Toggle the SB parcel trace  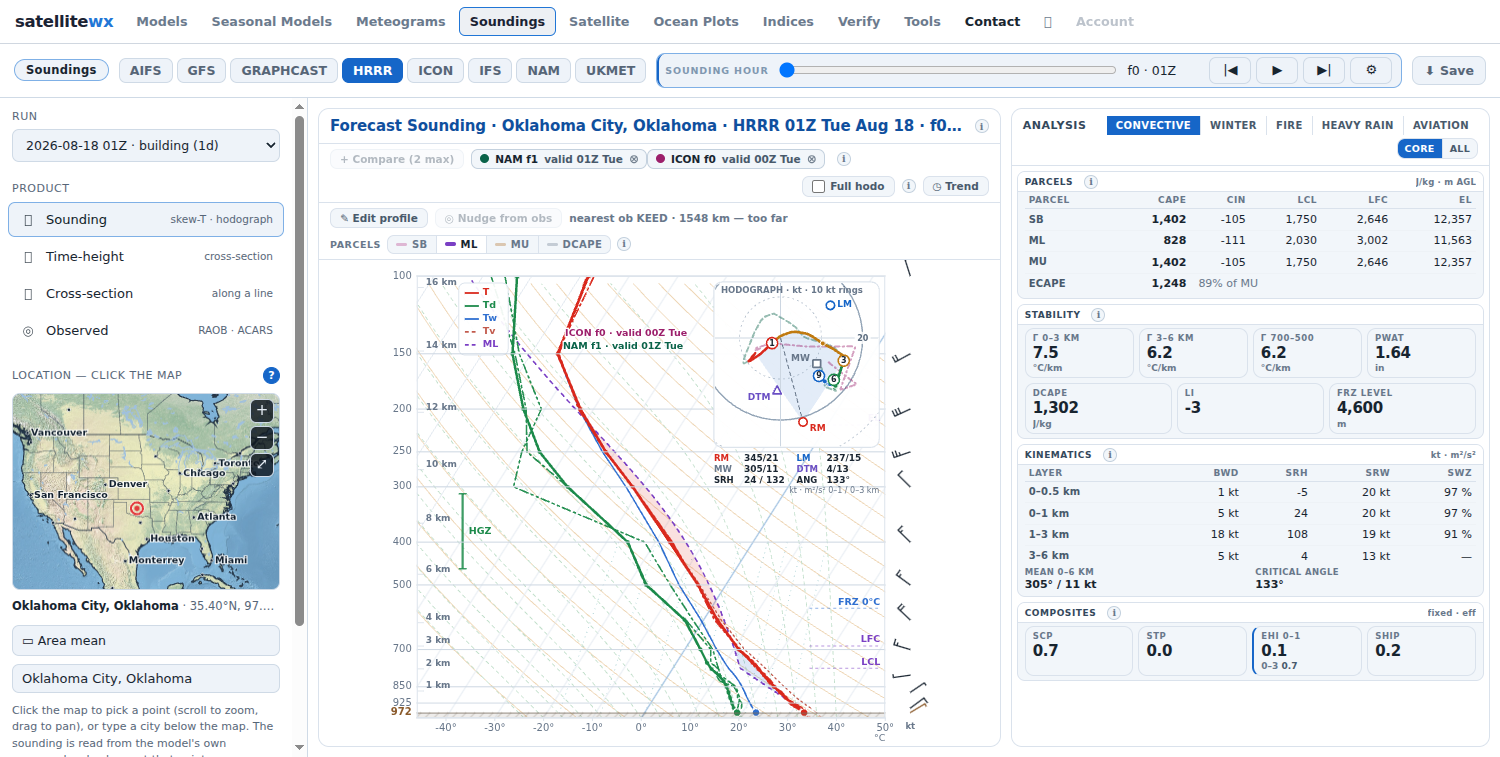pyautogui.click(x=412, y=244)
